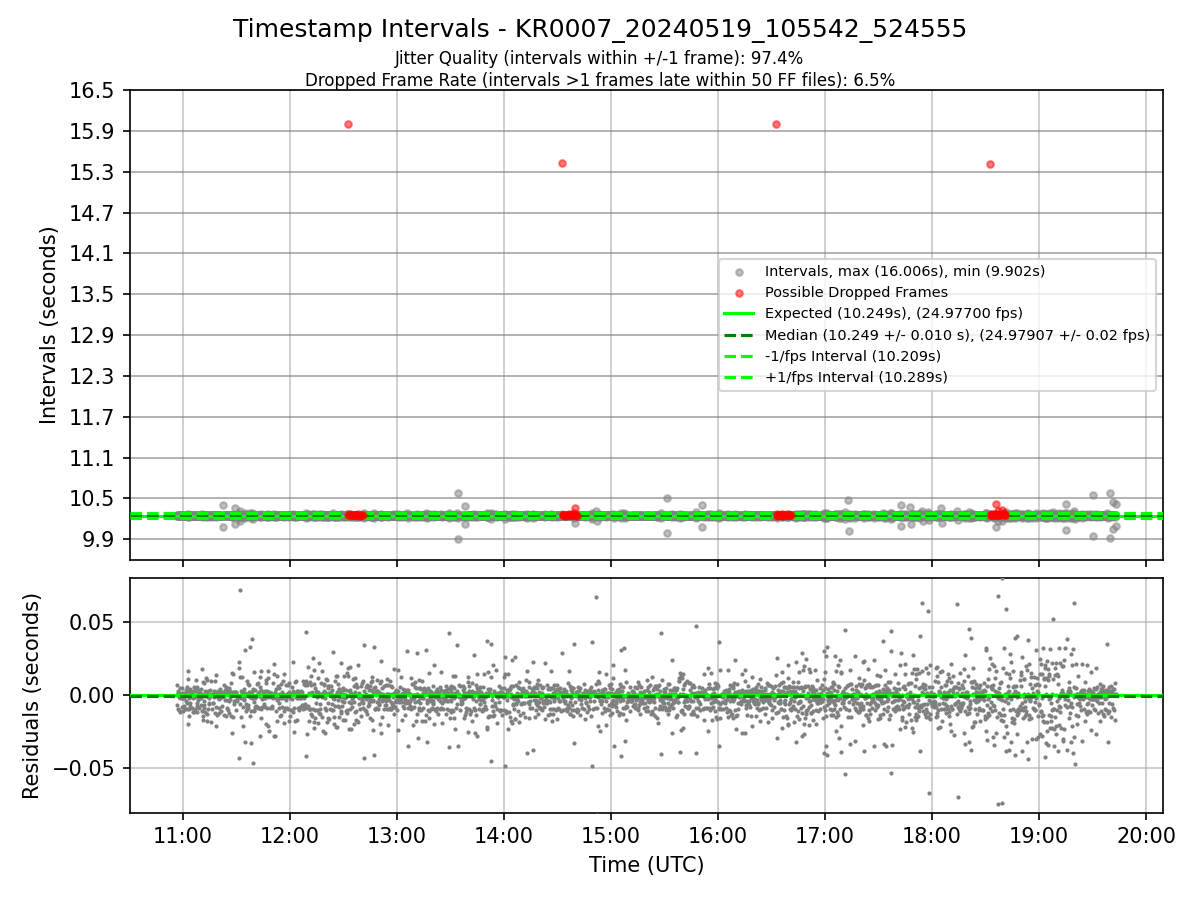Select legend entry 'Intervals, max (16.006s), min (9.902s)'
This screenshot has height=900, width=1200.
(905, 271)
